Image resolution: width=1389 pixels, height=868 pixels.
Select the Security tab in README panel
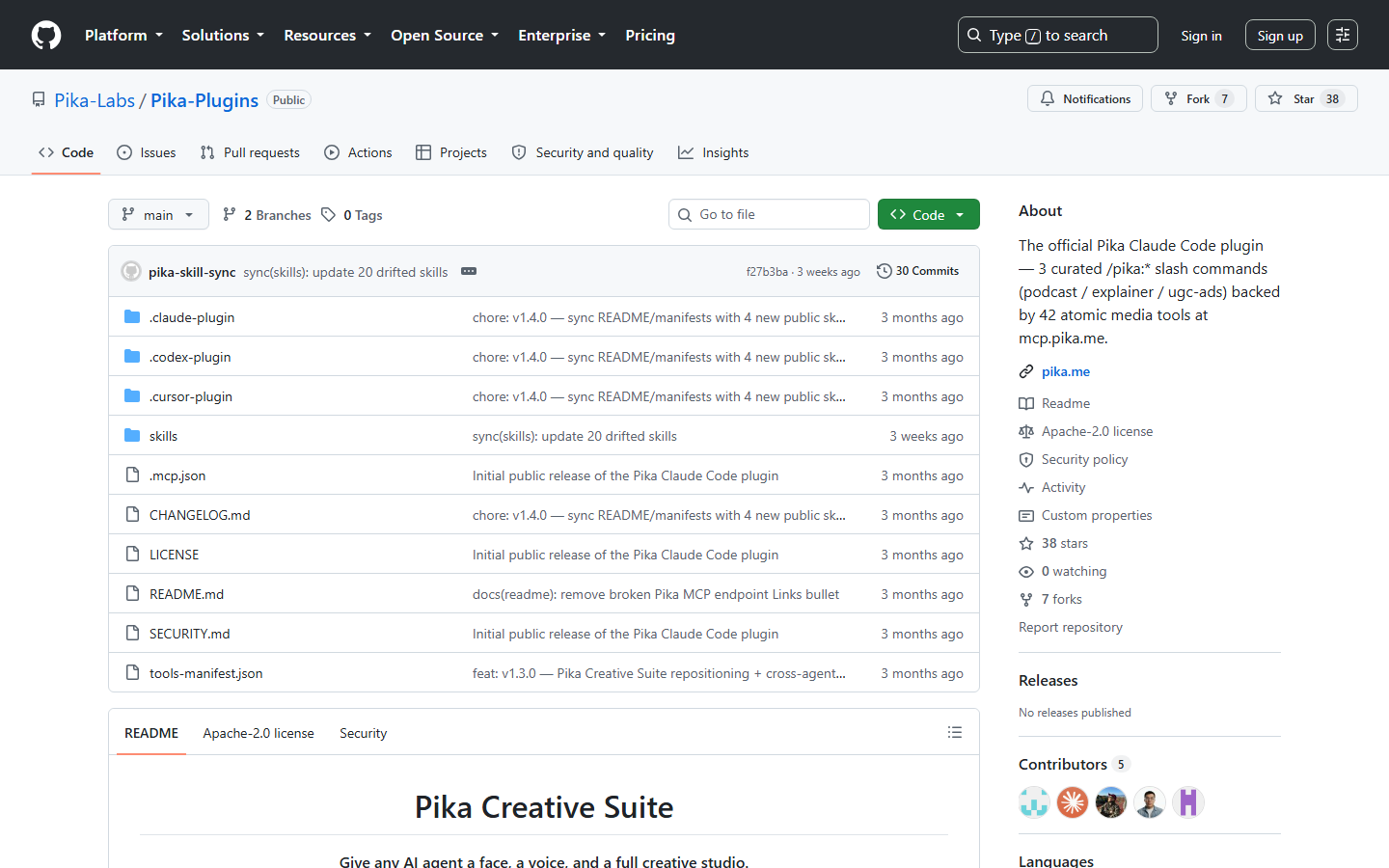pyautogui.click(x=363, y=733)
